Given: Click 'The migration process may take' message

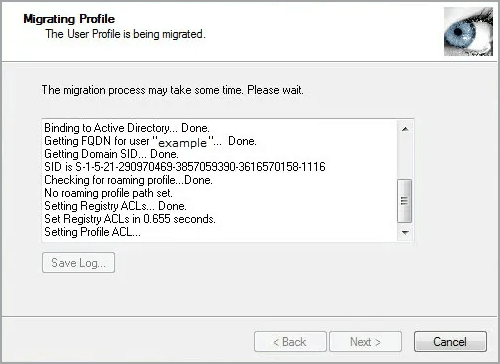Looking at the screenshot, I should [173, 90].
